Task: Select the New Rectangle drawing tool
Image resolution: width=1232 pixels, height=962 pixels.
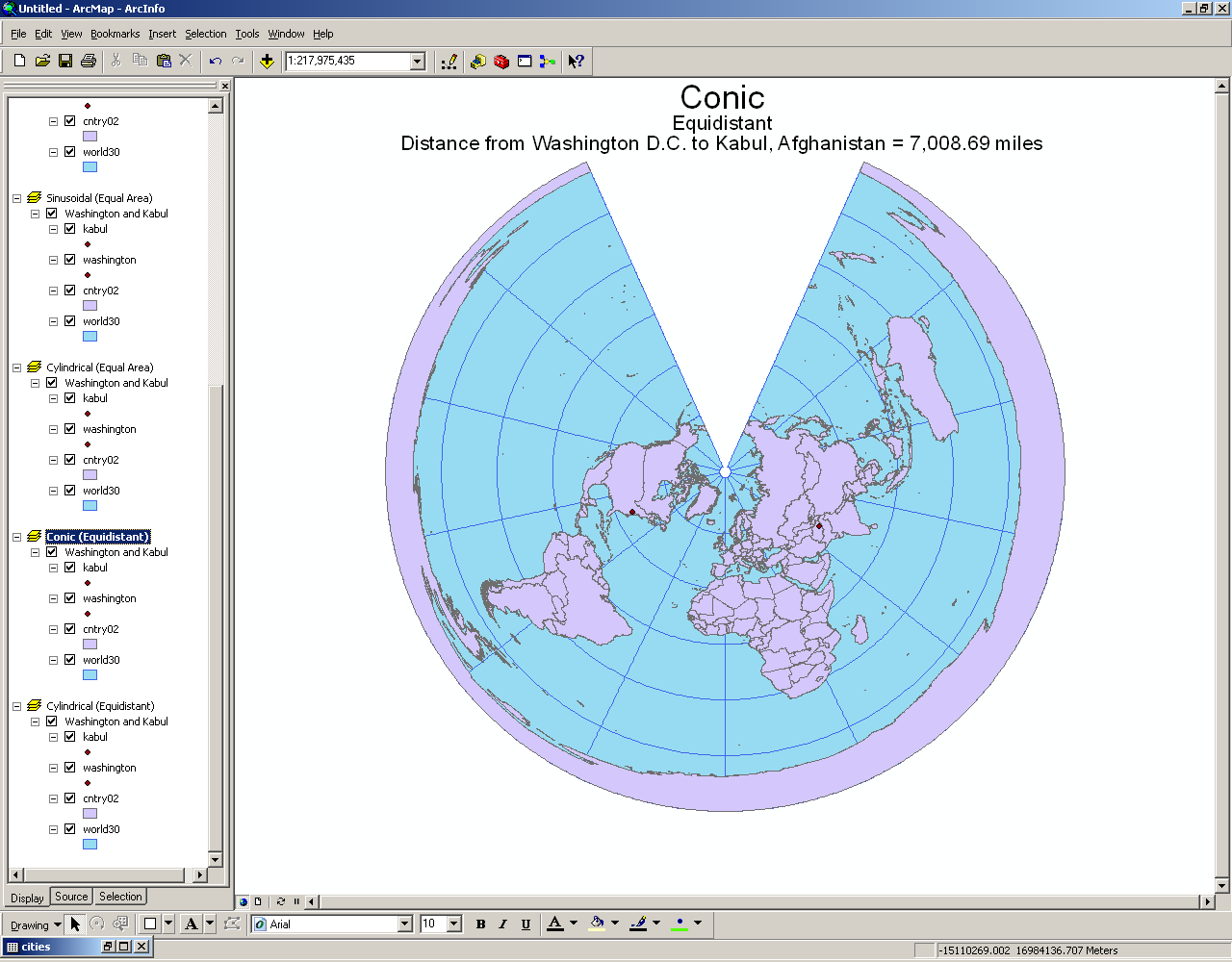Action: [x=150, y=924]
